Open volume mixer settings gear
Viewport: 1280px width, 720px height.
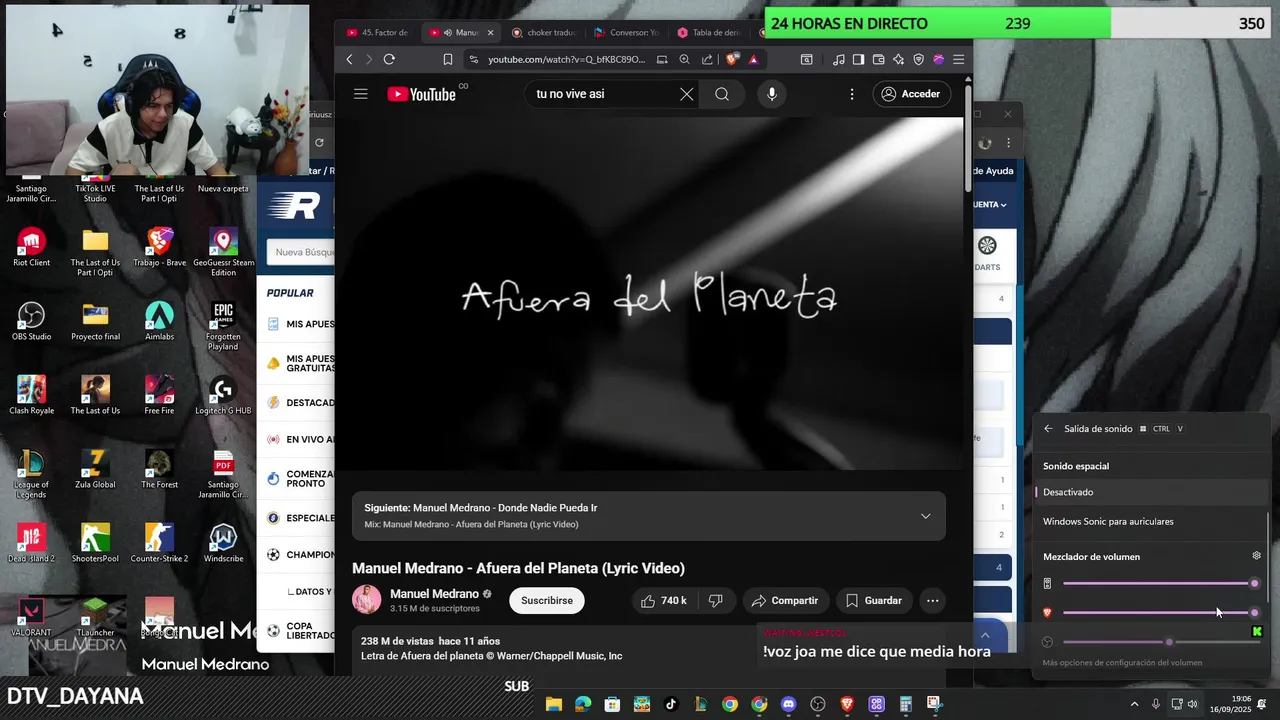[1256, 556]
